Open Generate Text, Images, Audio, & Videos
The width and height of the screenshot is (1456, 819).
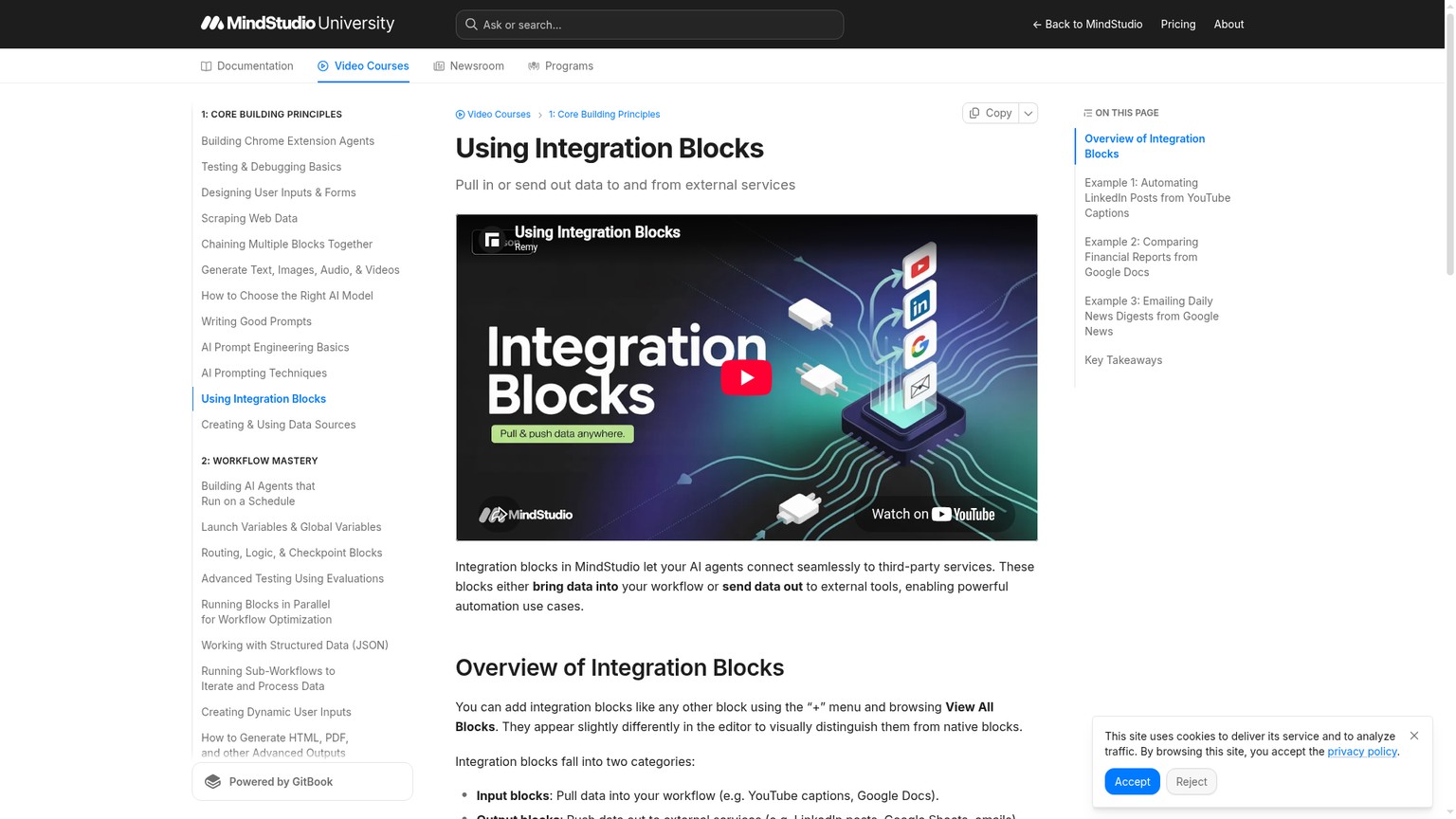300,270
